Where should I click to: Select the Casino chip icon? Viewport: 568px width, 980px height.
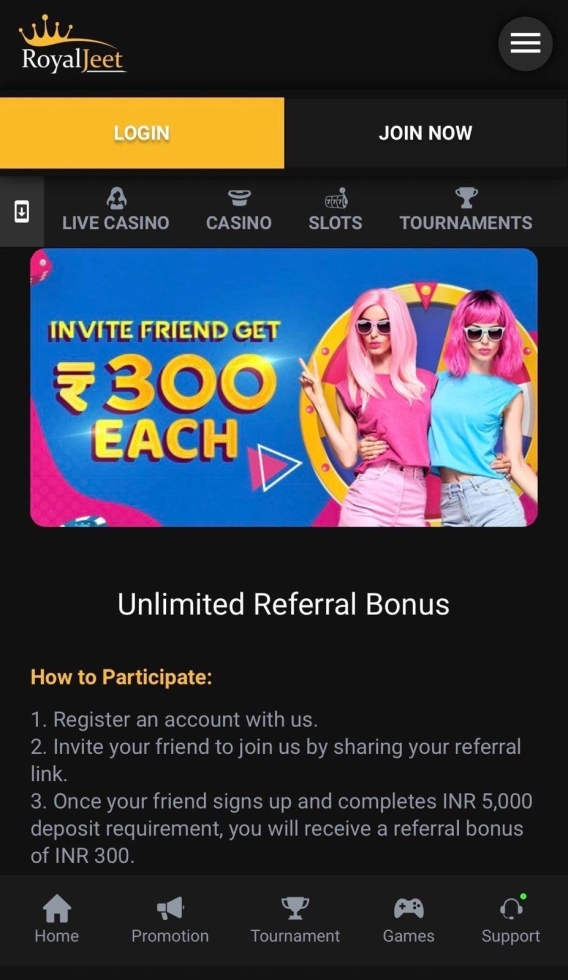pos(239,198)
